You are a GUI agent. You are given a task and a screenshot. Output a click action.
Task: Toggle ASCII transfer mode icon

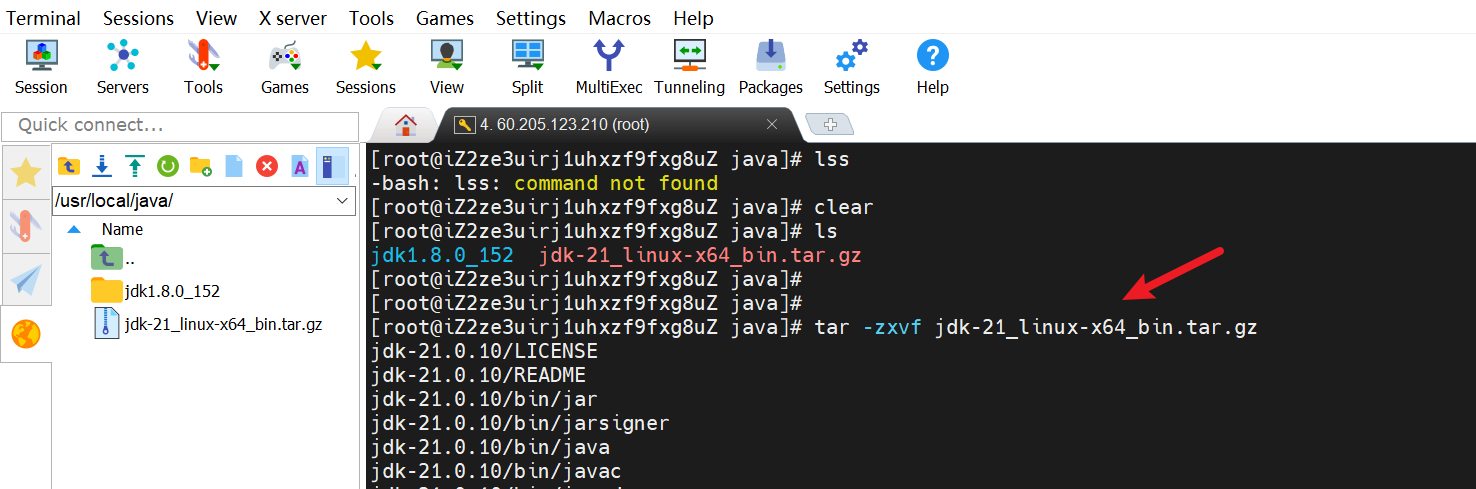coord(299,166)
